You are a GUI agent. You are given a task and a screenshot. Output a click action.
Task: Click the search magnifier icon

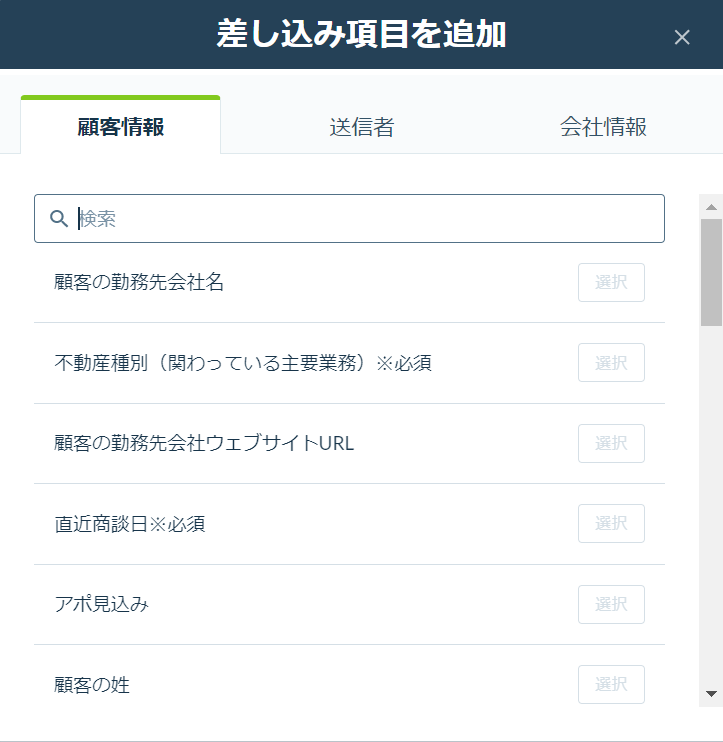click(59, 219)
